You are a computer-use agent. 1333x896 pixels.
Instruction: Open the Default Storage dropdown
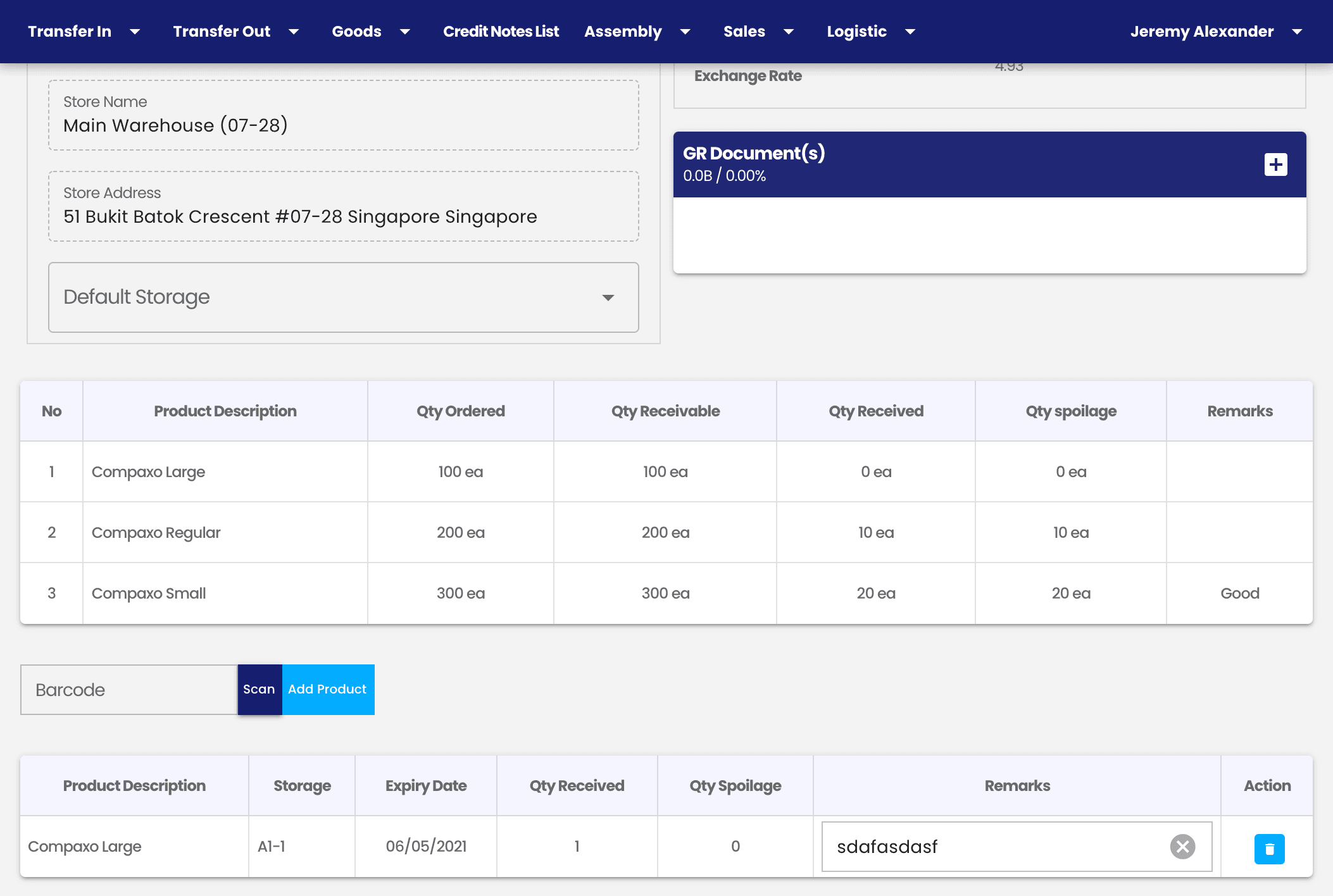pos(344,297)
